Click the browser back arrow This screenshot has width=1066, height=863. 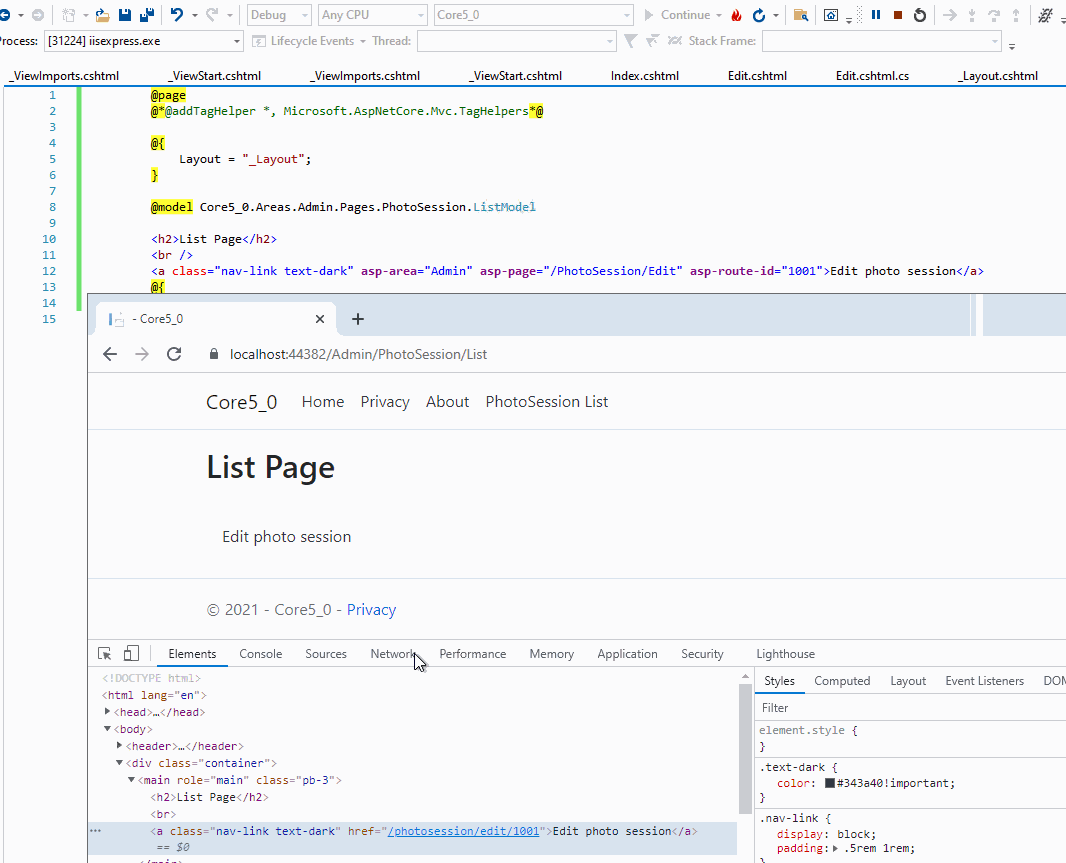109,354
